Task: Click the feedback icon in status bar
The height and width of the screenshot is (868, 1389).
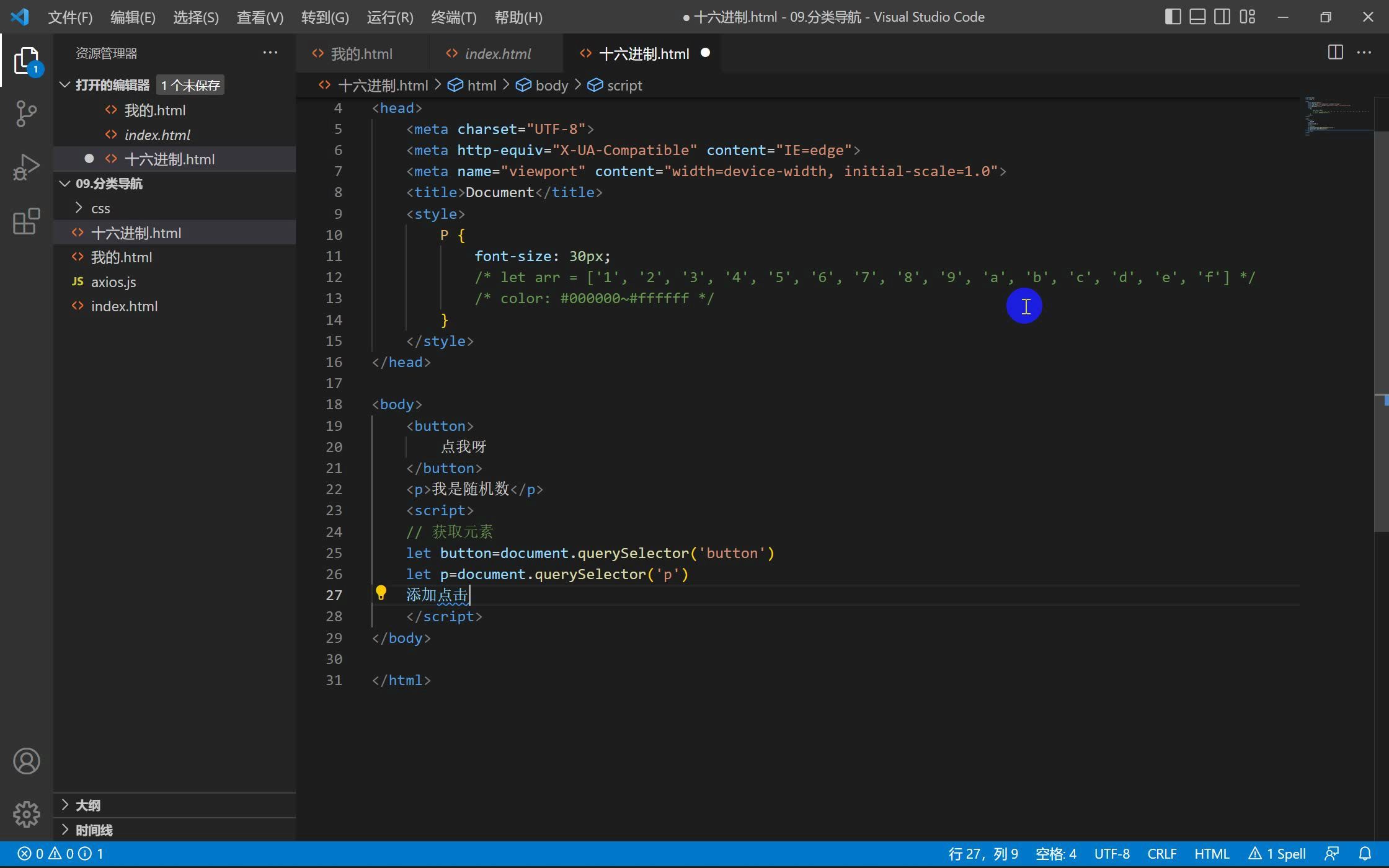Action: pyautogui.click(x=1331, y=854)
